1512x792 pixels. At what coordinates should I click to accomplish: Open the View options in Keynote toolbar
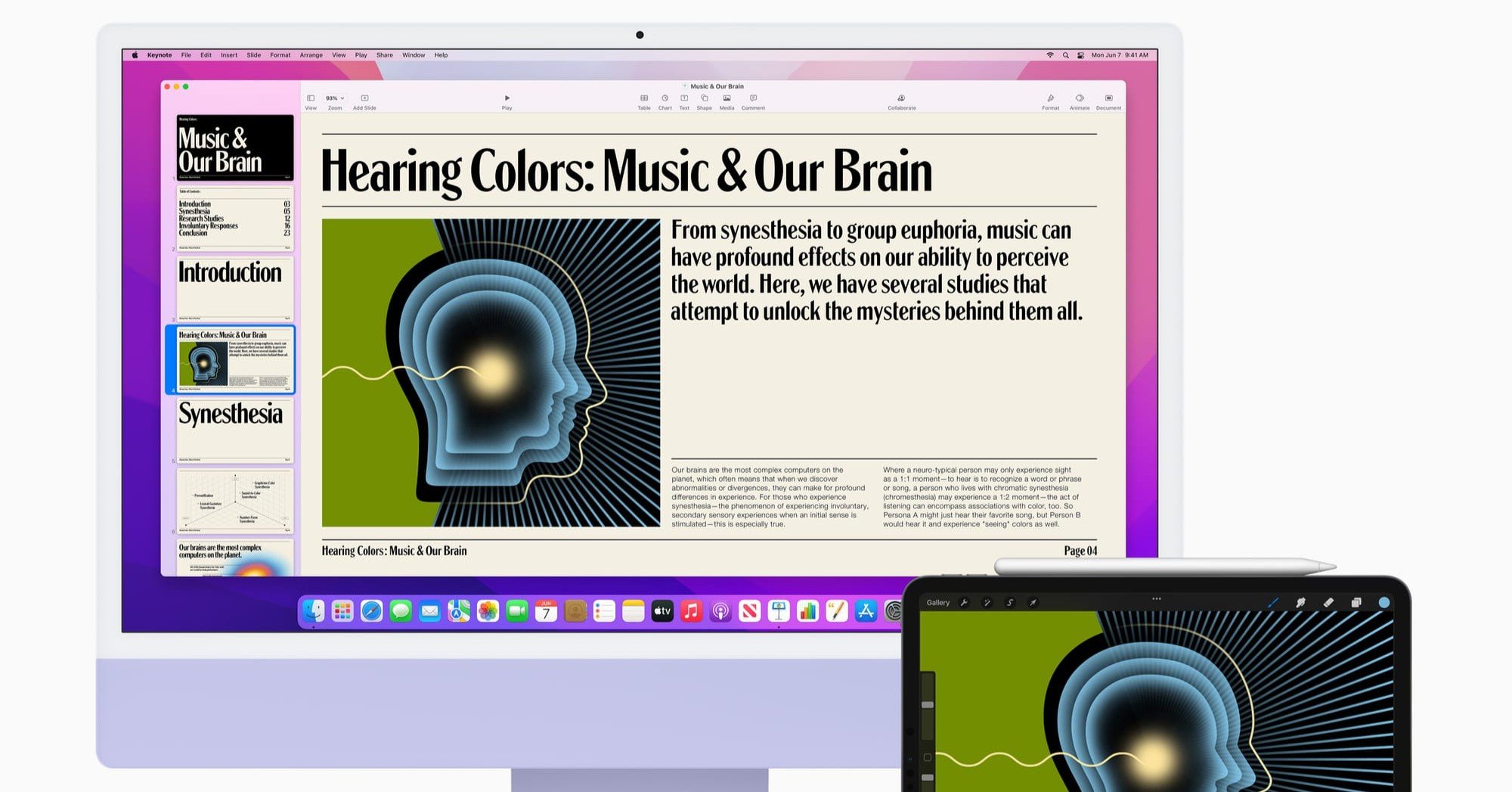311,101
